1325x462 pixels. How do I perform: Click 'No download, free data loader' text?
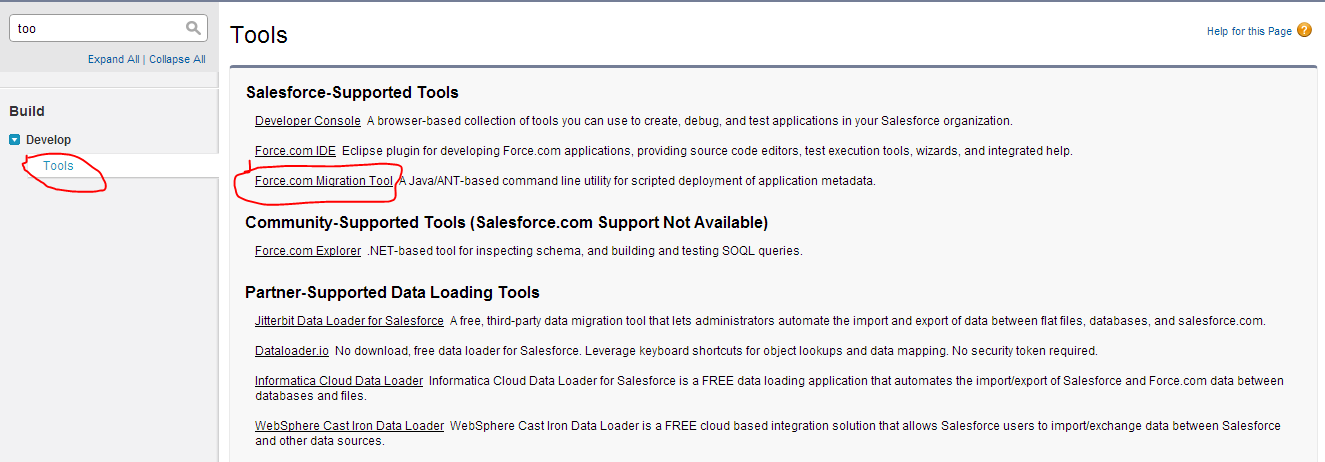716,351
